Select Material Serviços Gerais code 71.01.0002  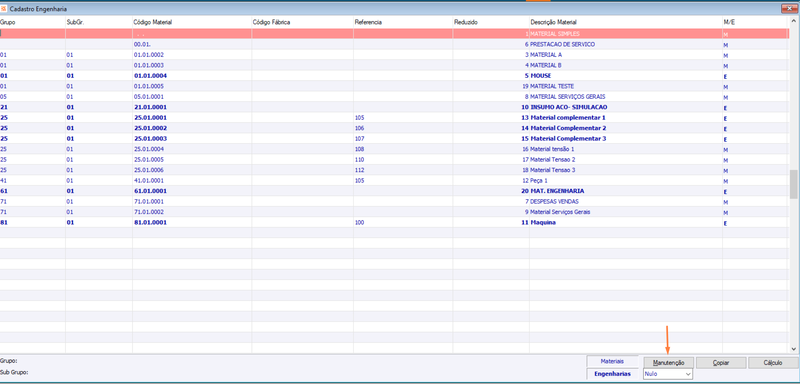(x=394, y=212)
